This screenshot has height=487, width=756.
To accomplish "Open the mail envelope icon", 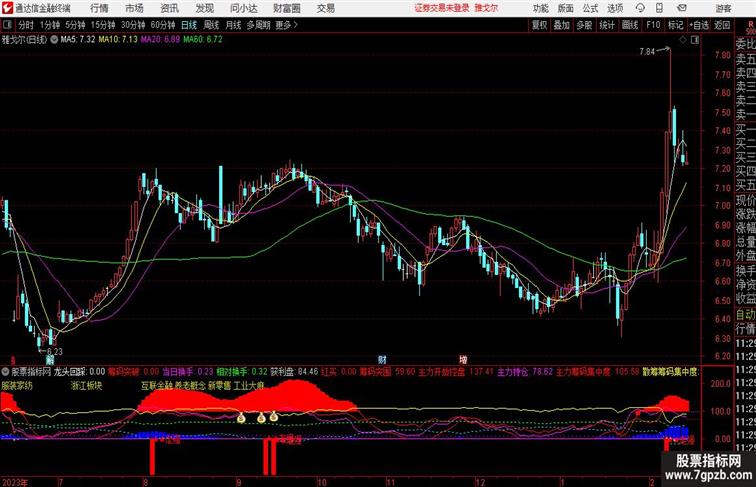I will 682,8.
